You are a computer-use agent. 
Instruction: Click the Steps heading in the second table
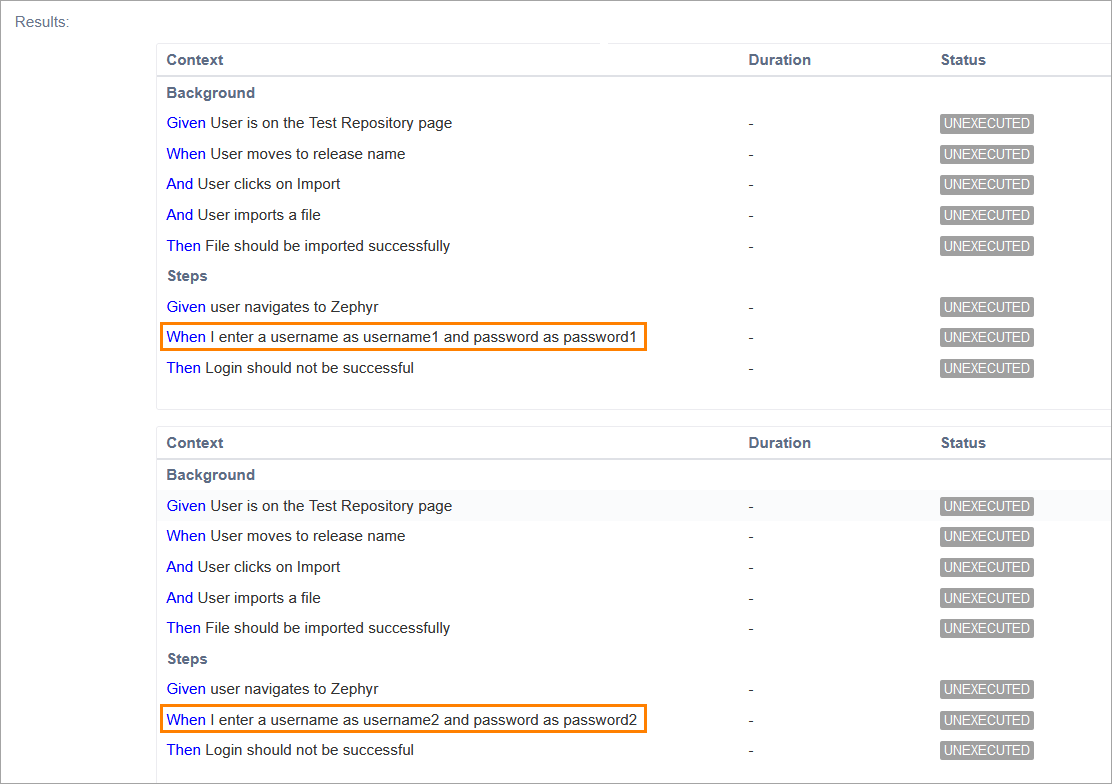pos(187,659)
